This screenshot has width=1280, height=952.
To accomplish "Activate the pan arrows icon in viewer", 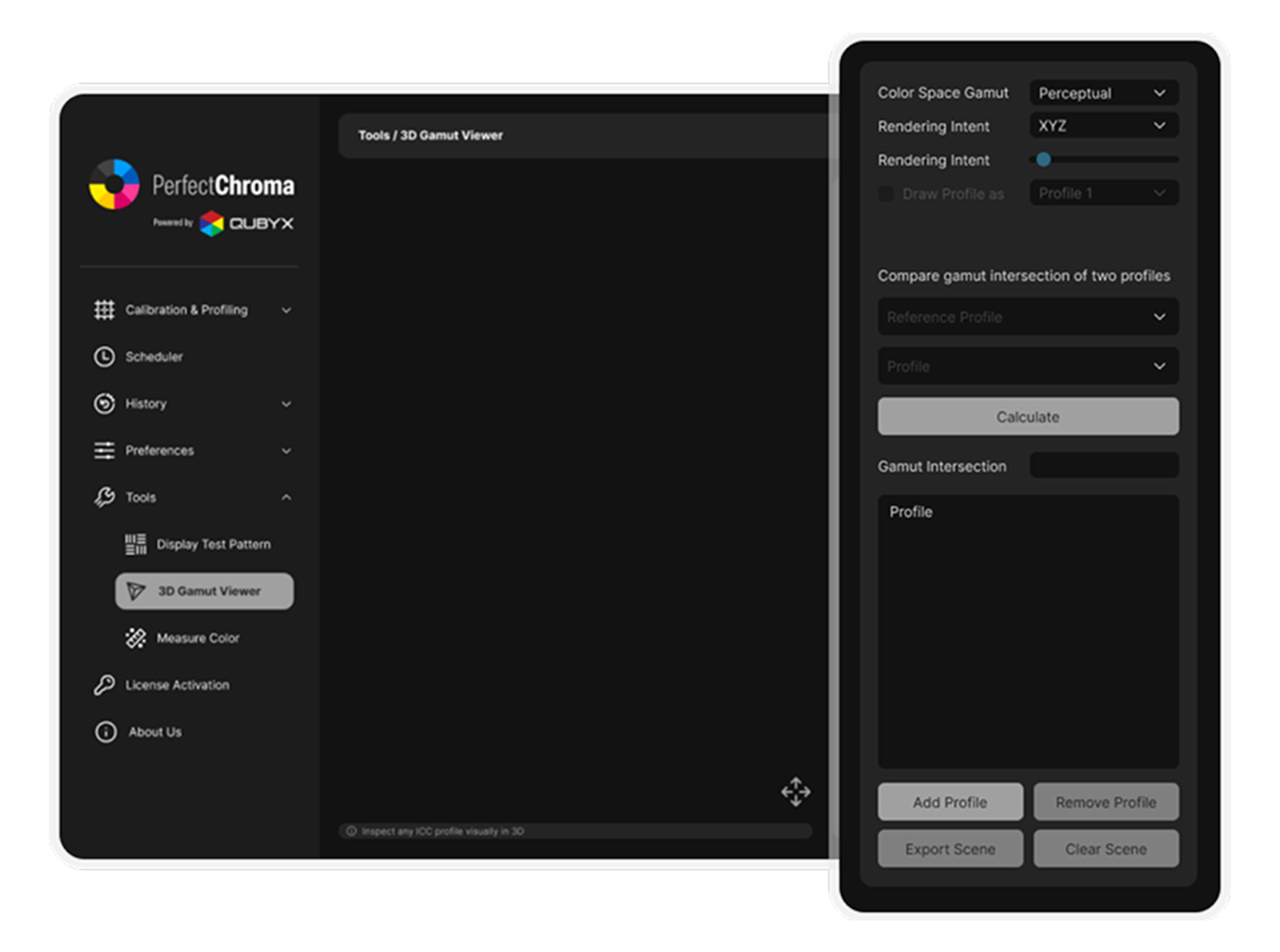I will [x=796, y=792].
